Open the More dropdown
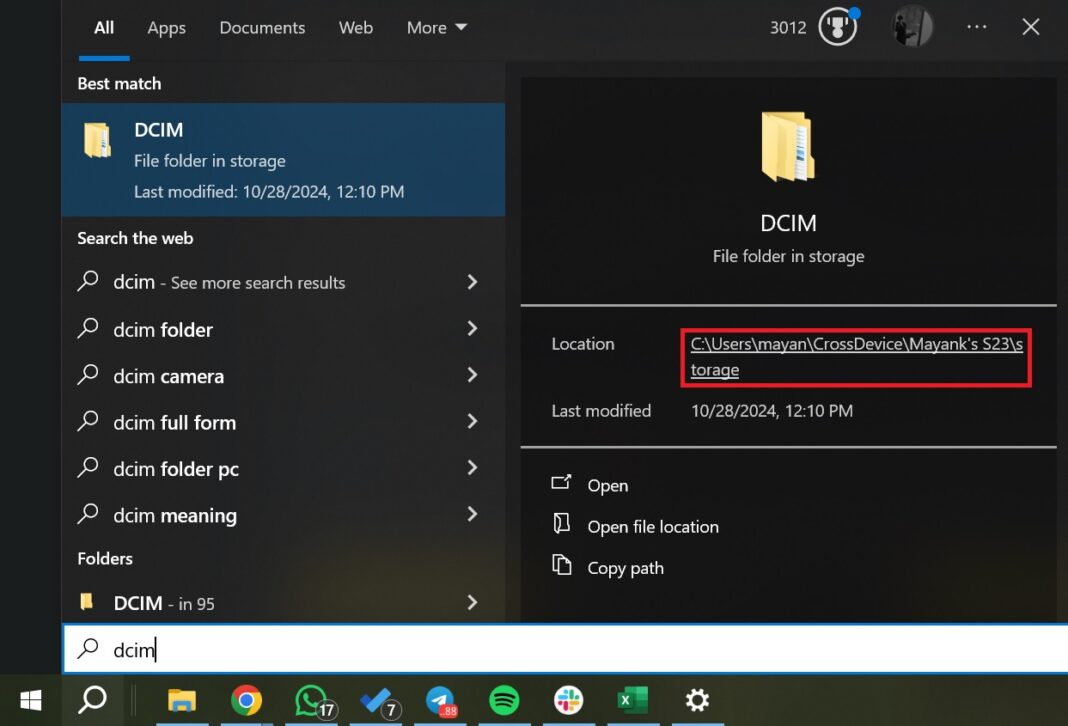The height and width of the screenshot is (726, 1068). pos(436,27)
